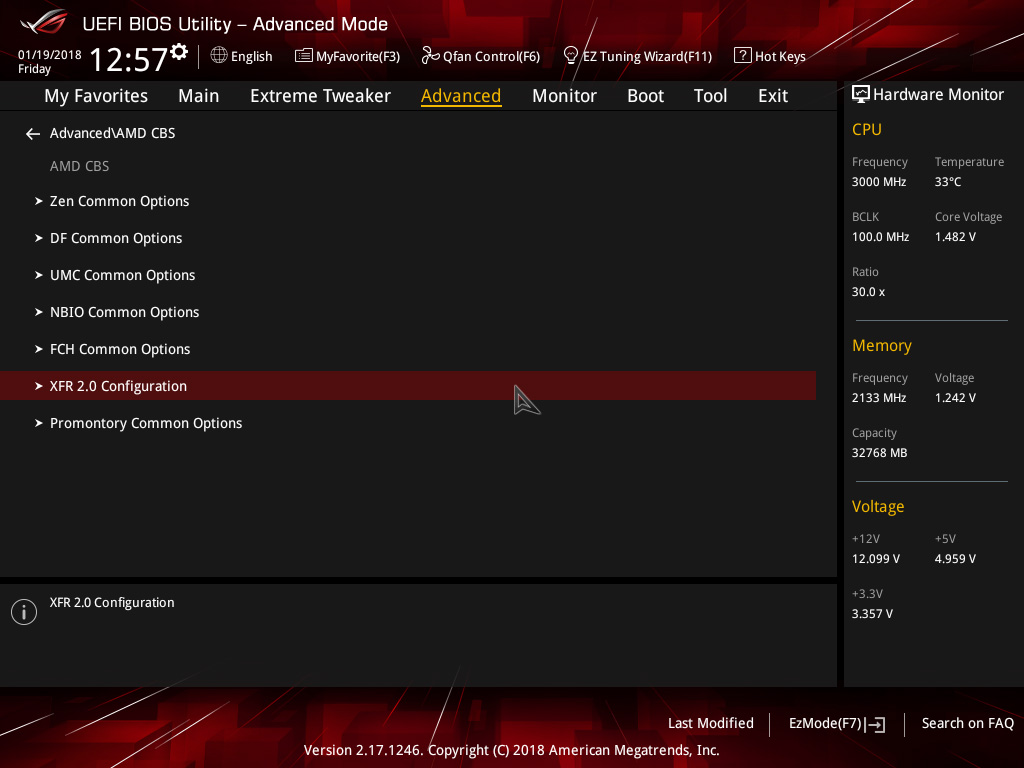
Task: Click the Version 2.17.1246 copyright text
Action: click(511, 750)
